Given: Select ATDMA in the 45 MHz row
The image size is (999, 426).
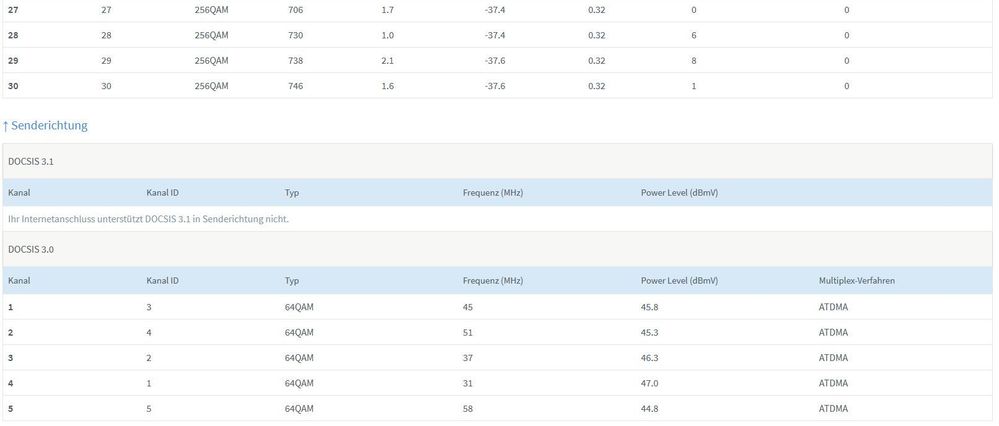Looking at the screenshot, I should coord(833,307).
